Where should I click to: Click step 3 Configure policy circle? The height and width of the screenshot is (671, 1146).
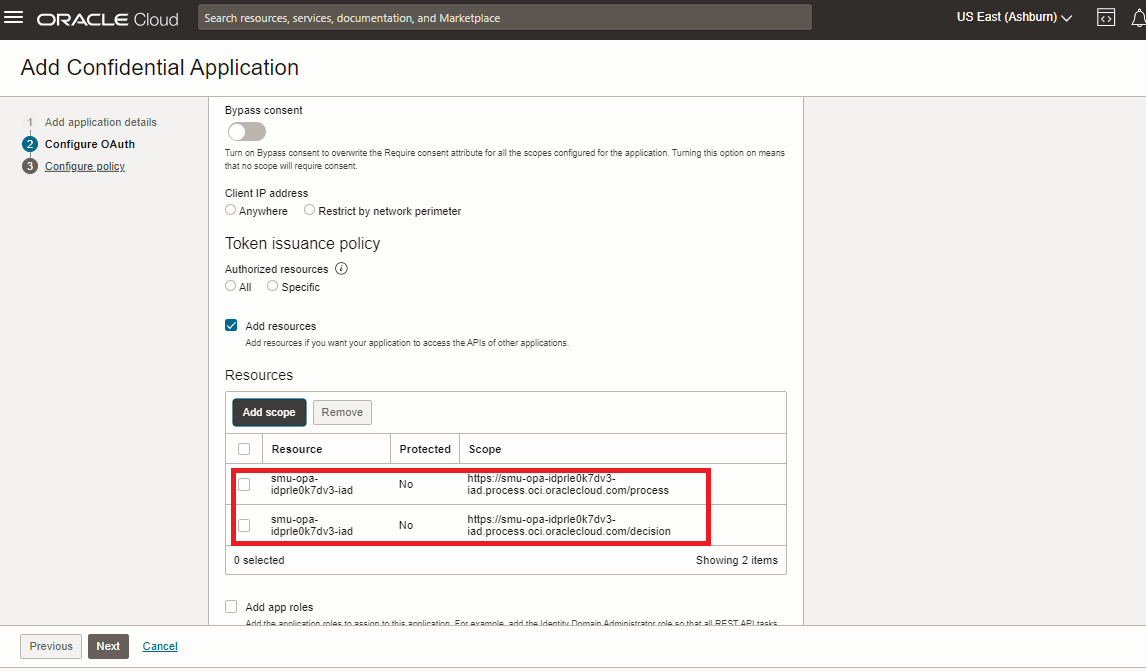point(30,166)
